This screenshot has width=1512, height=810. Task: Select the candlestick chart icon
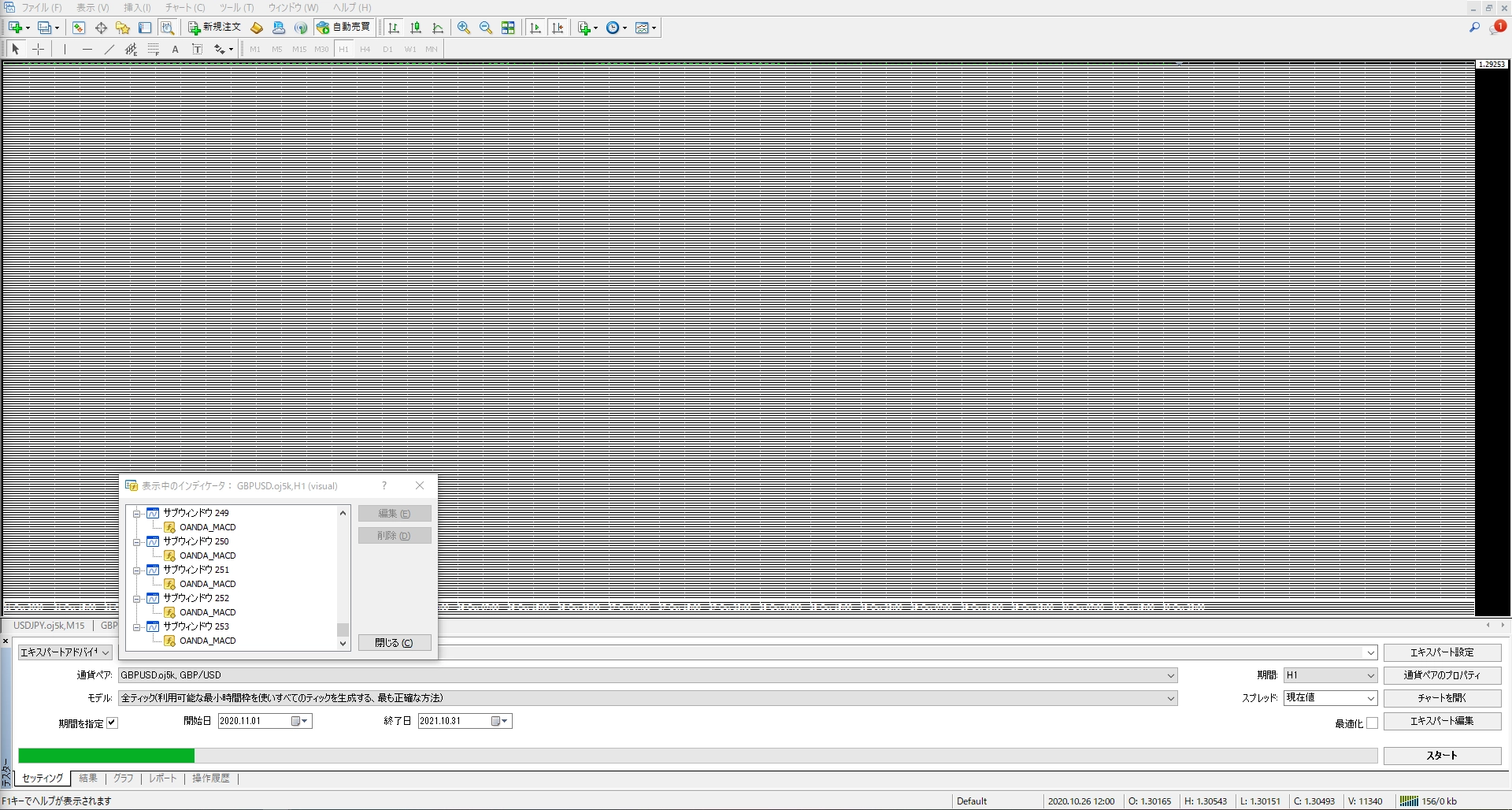pyautogui.click(x=416, y=28)
